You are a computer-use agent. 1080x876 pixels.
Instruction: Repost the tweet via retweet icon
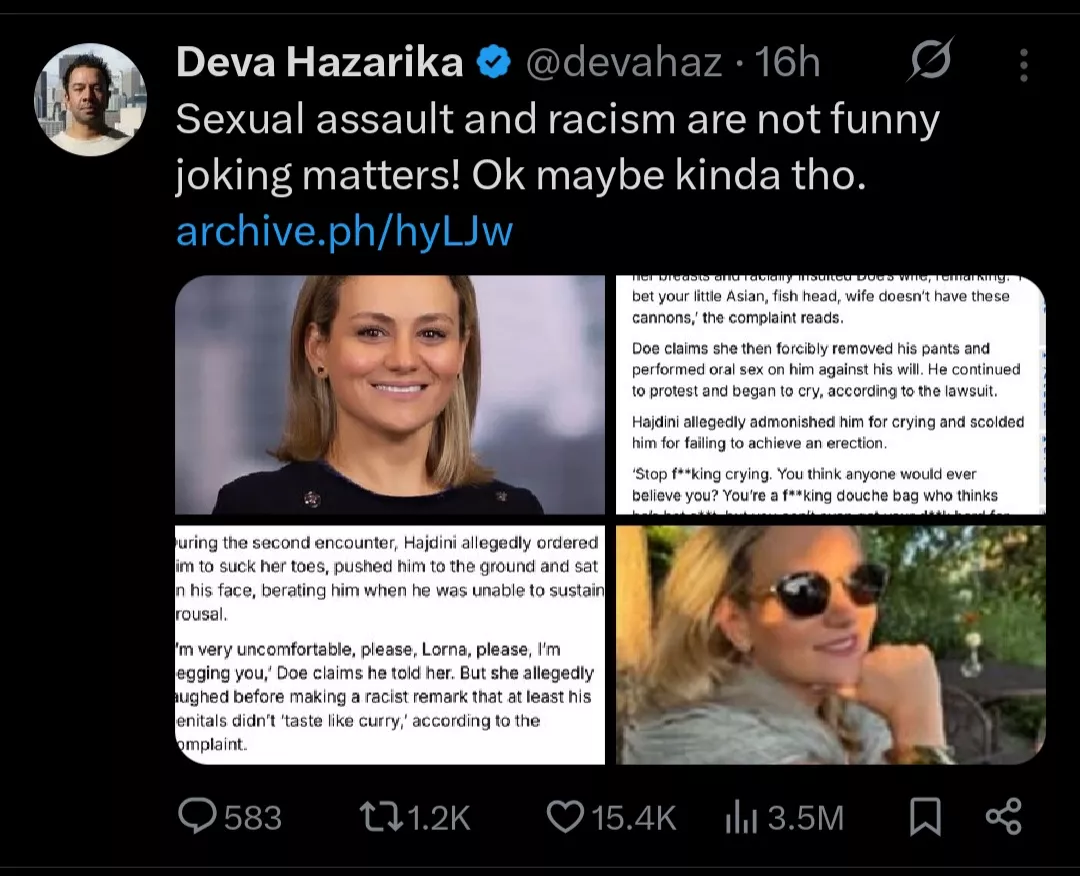click(x=378, y=817)
